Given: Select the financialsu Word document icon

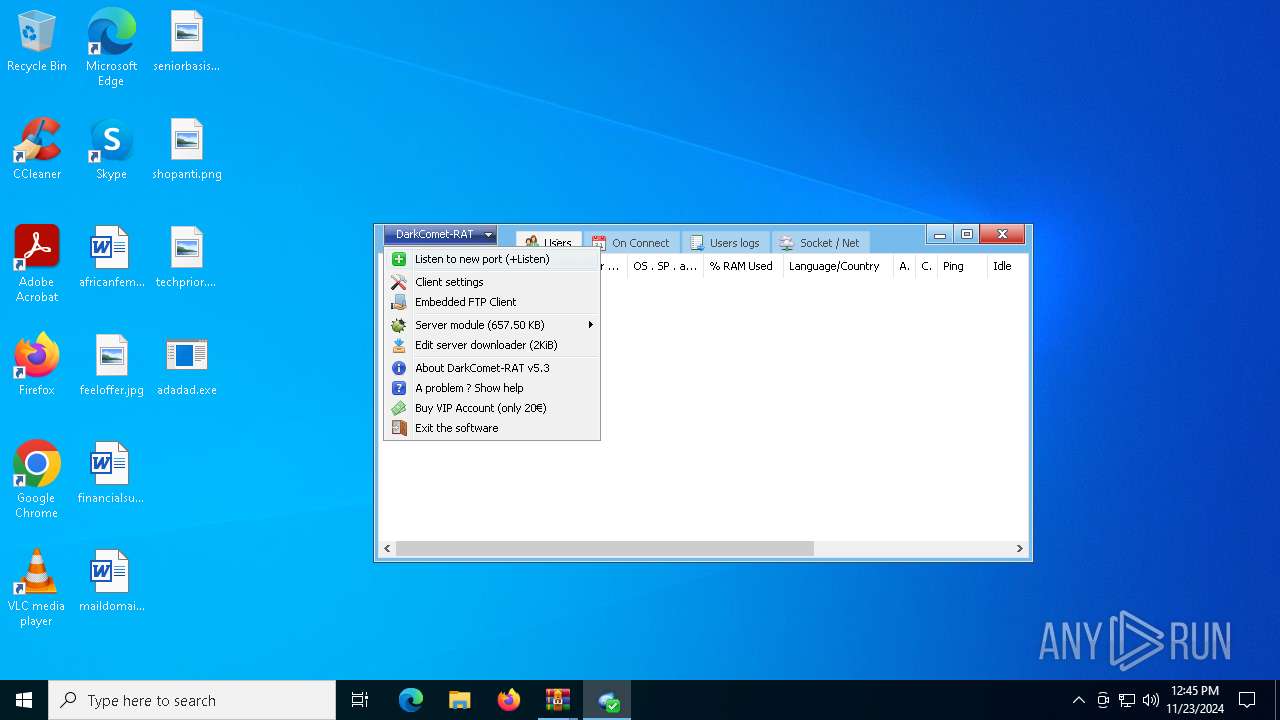Looking at the screenshot, I should click(111, 473).
